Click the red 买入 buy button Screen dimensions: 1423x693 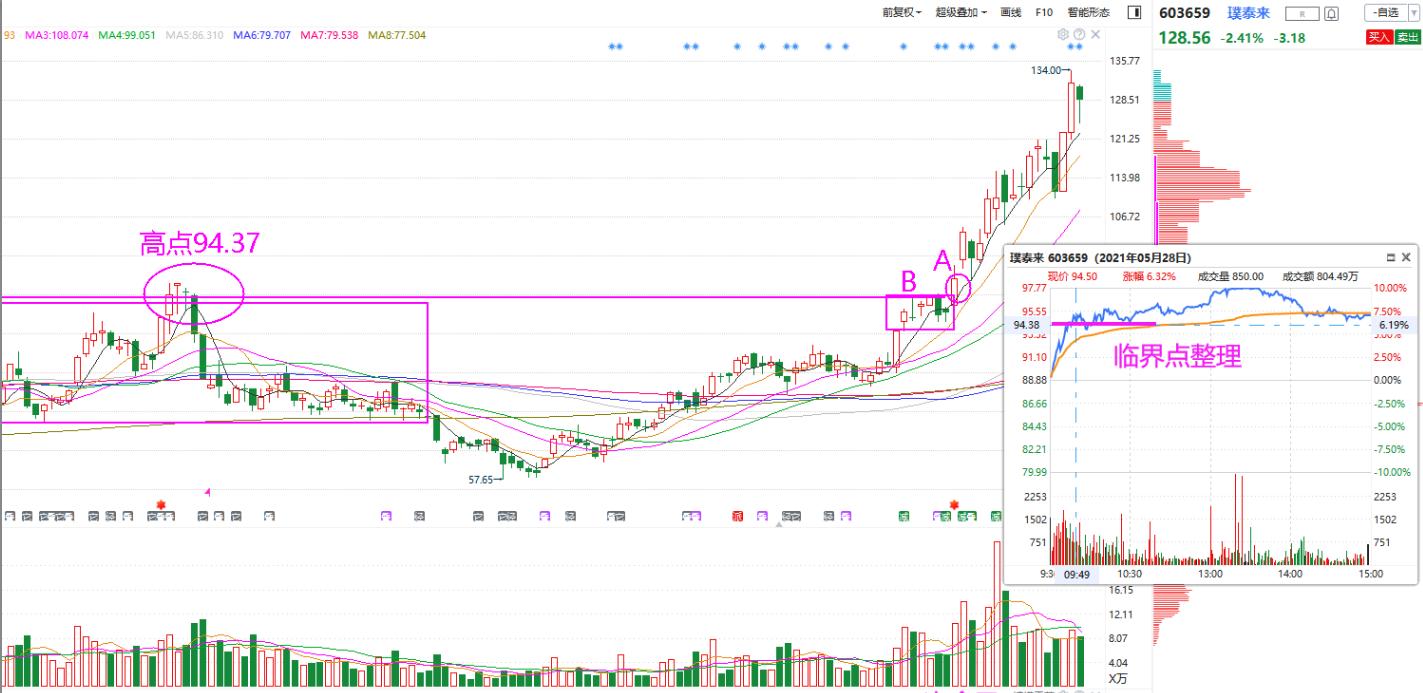click(x=1379, y=37)
